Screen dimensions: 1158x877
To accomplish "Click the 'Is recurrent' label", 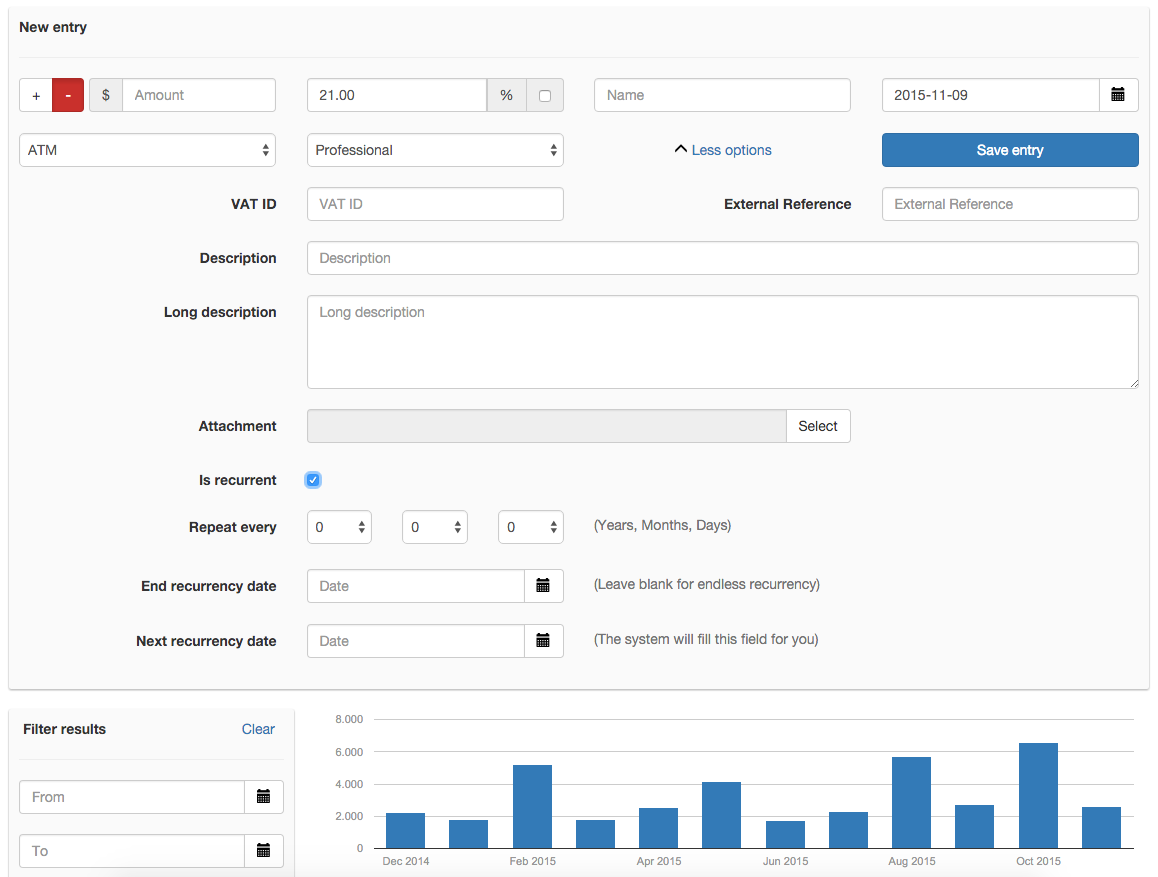I will (238, 481).
